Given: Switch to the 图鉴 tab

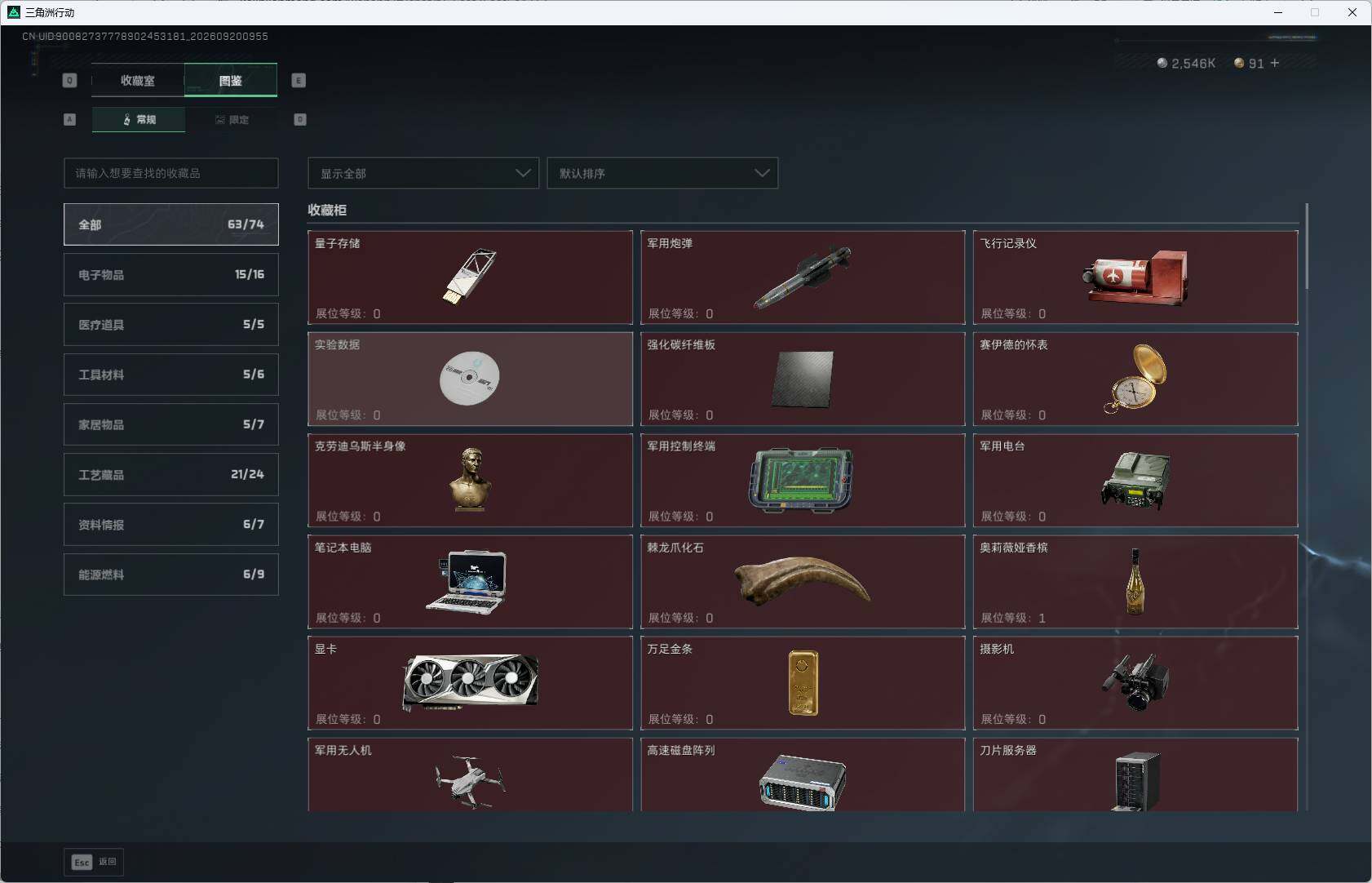Looking at the screenshot, I should pyautogui.click(x=231, y=80).
